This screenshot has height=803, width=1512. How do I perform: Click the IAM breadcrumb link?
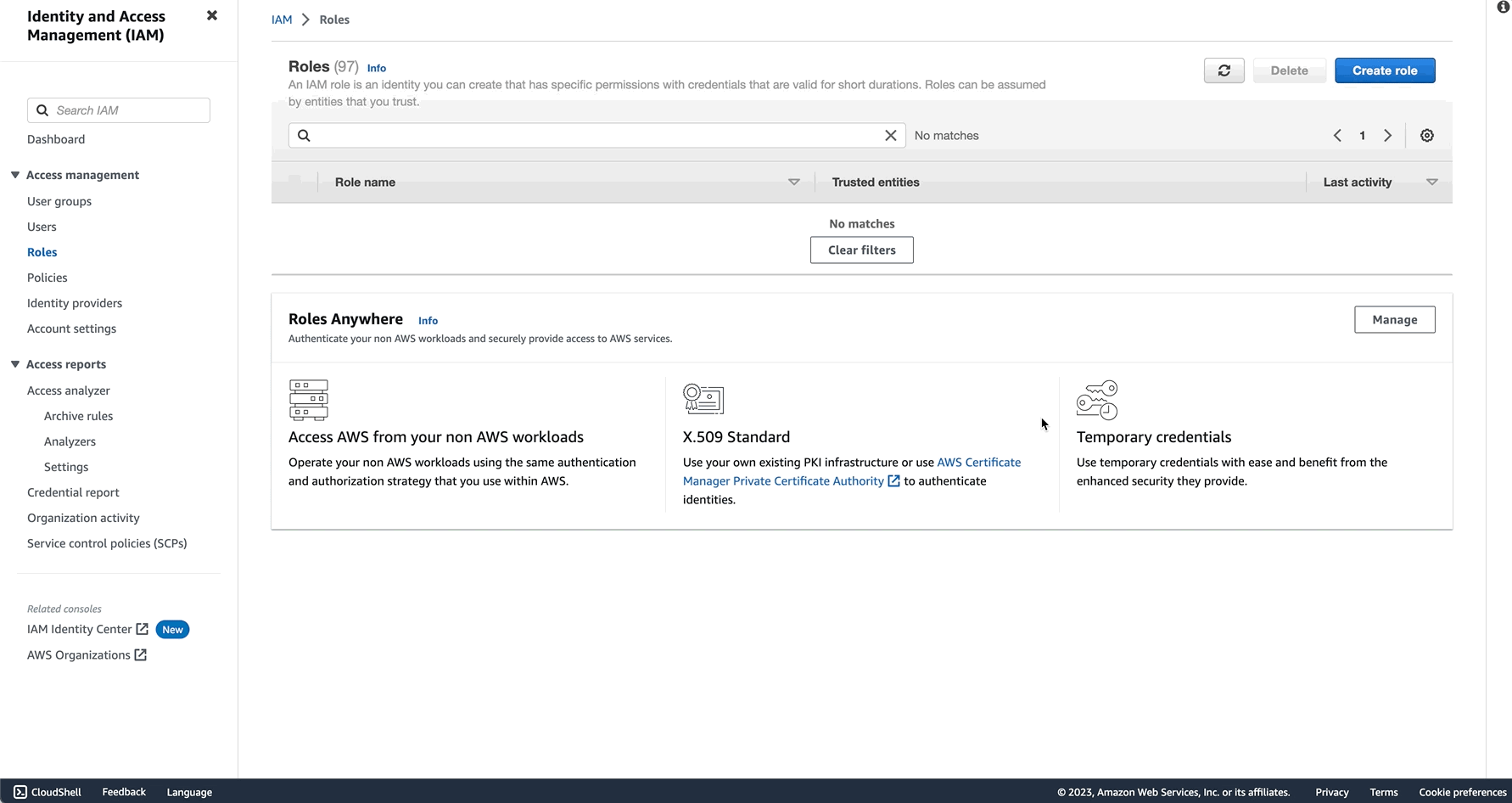click(x=282, y=20)
